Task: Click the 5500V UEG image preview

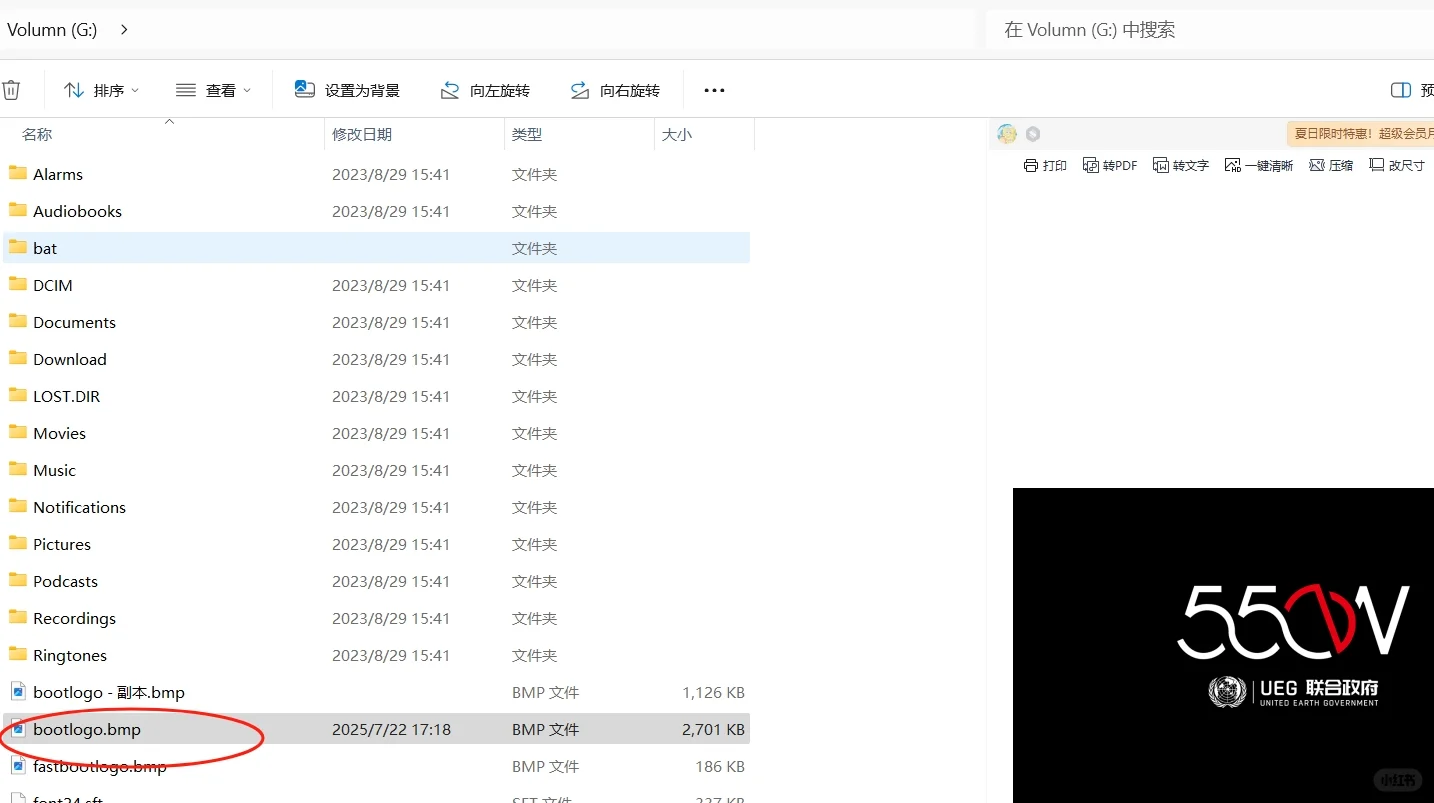Action: click(x=1222, y=645)
